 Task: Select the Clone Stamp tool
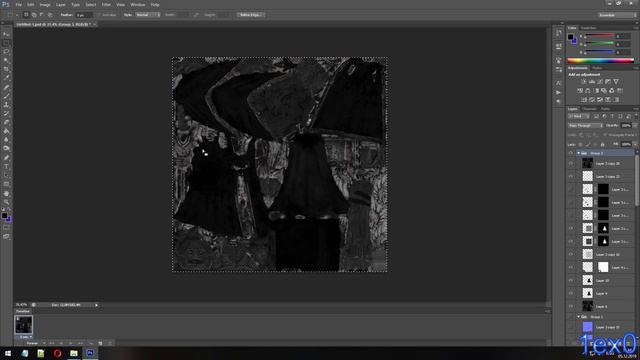pos(6,105)
